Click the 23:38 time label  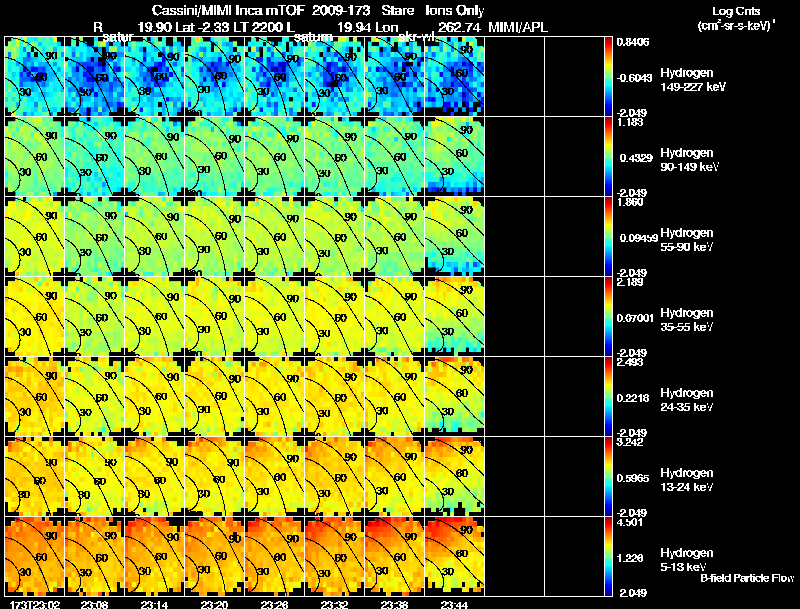394,604
